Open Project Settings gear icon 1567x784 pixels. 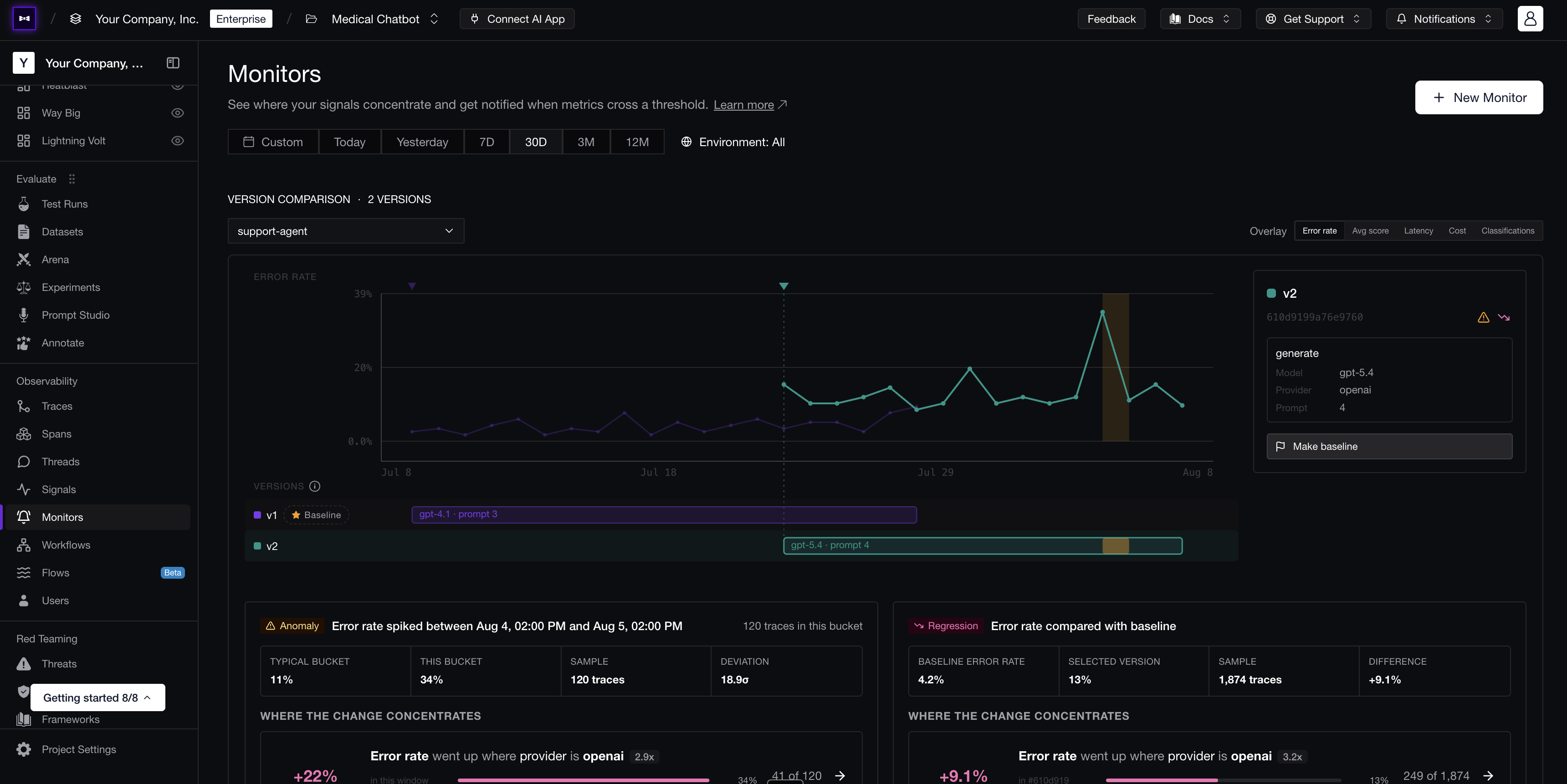coord(24,749)
